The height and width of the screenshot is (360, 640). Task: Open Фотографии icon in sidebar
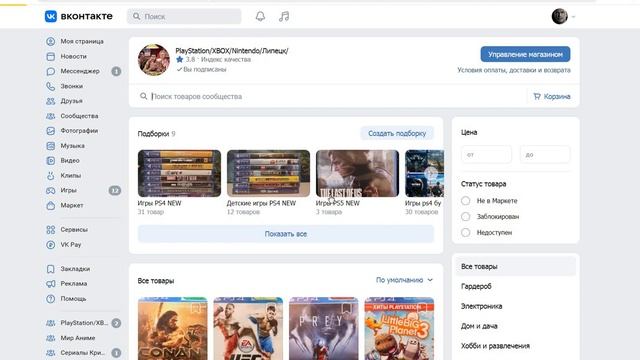click(51, 131)
